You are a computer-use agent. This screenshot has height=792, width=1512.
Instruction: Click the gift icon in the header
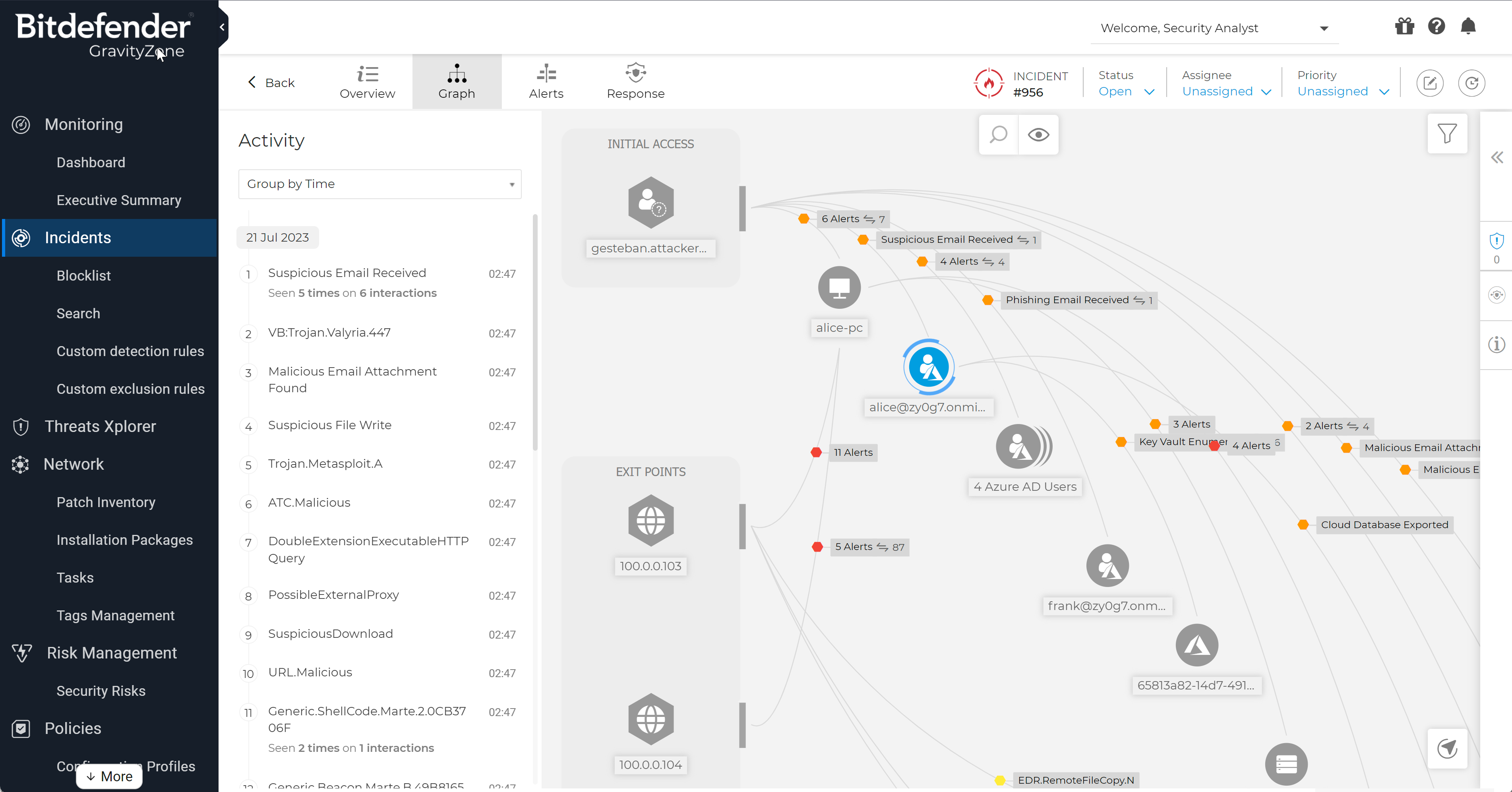click(1404, 26)
